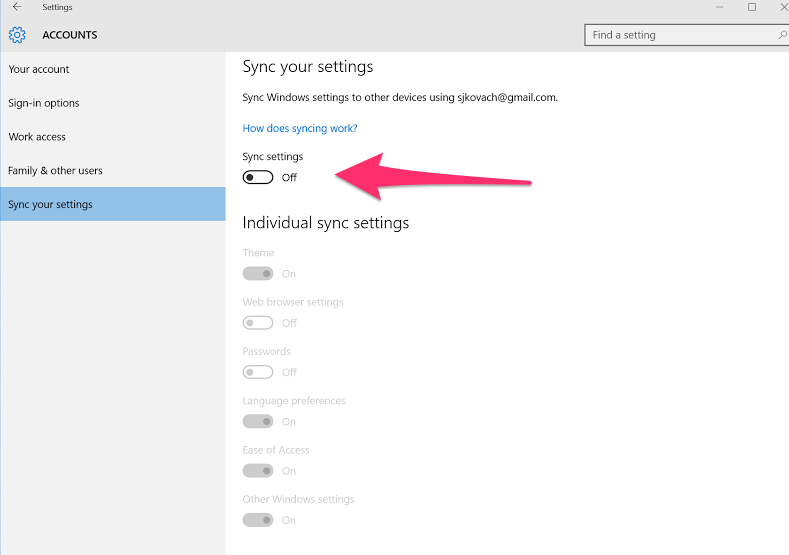The image size is (789, 555).
Task: Open Family & other users section
Action: (x=113, y=170)
